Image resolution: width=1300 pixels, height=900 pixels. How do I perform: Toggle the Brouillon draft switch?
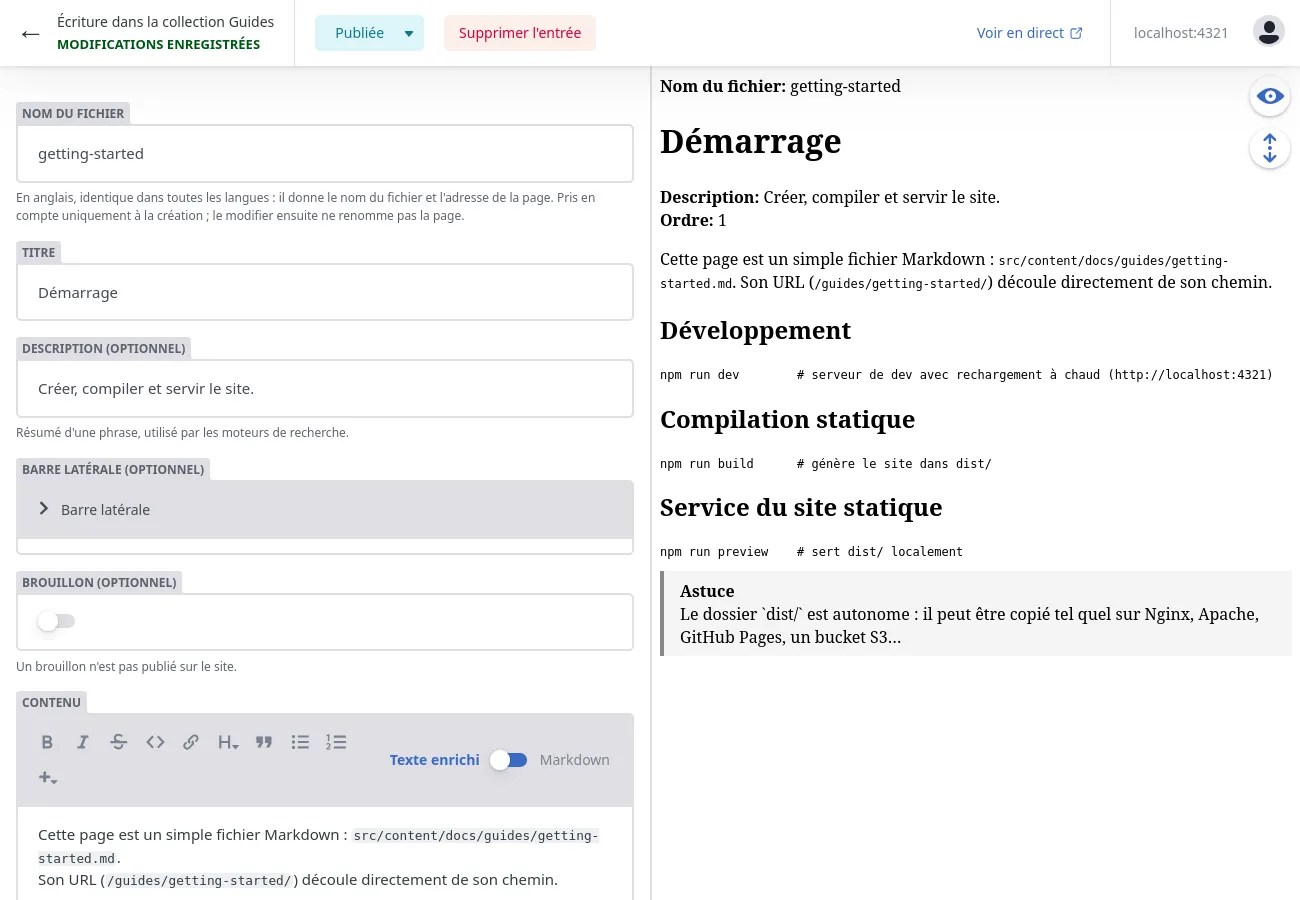56,621
